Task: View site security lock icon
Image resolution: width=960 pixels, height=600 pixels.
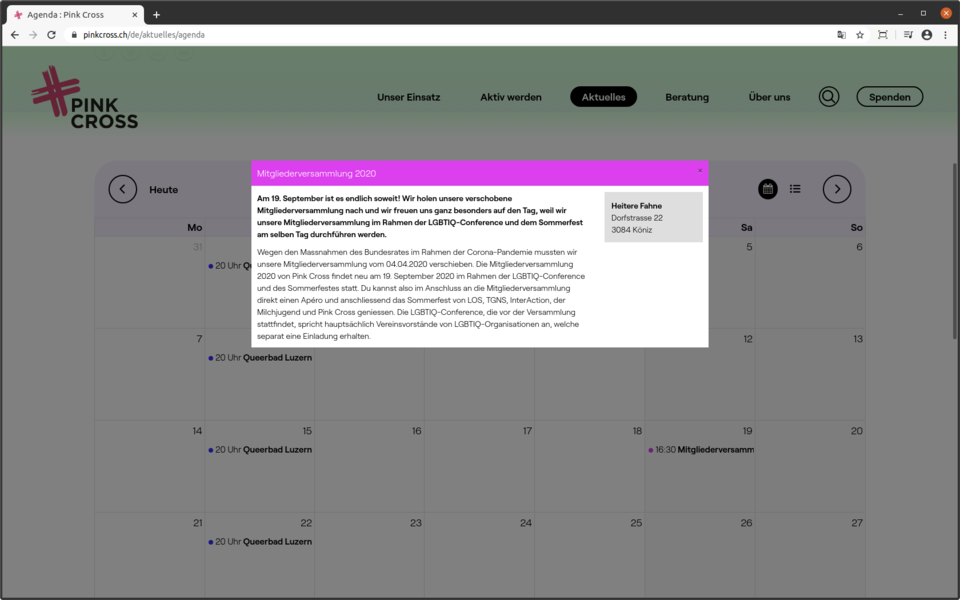Action: coord(74,35)
